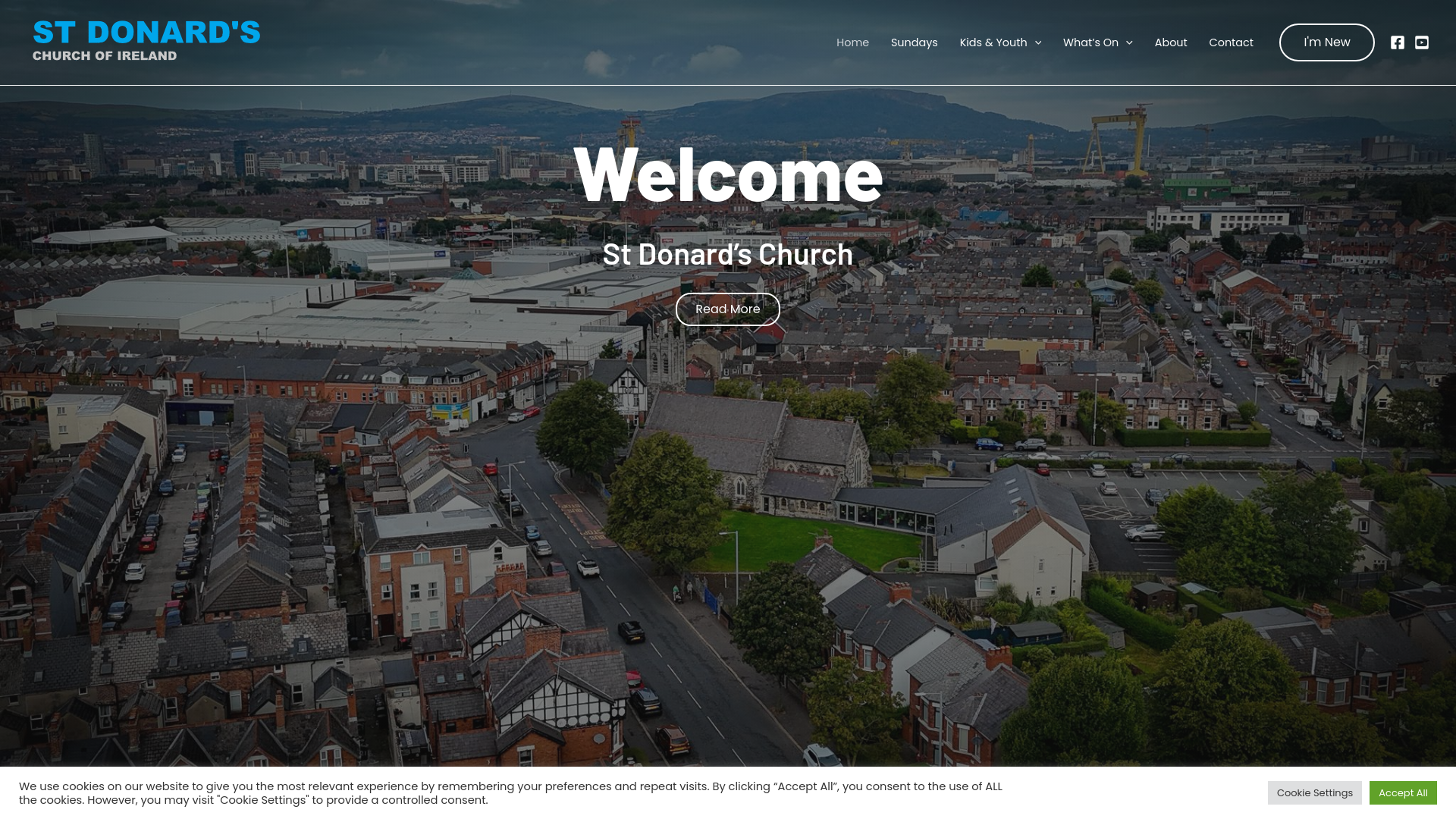The width and height of the screenshot is (1456, 819).
Task: Navigate to the About page
Action: point(1171,42)
